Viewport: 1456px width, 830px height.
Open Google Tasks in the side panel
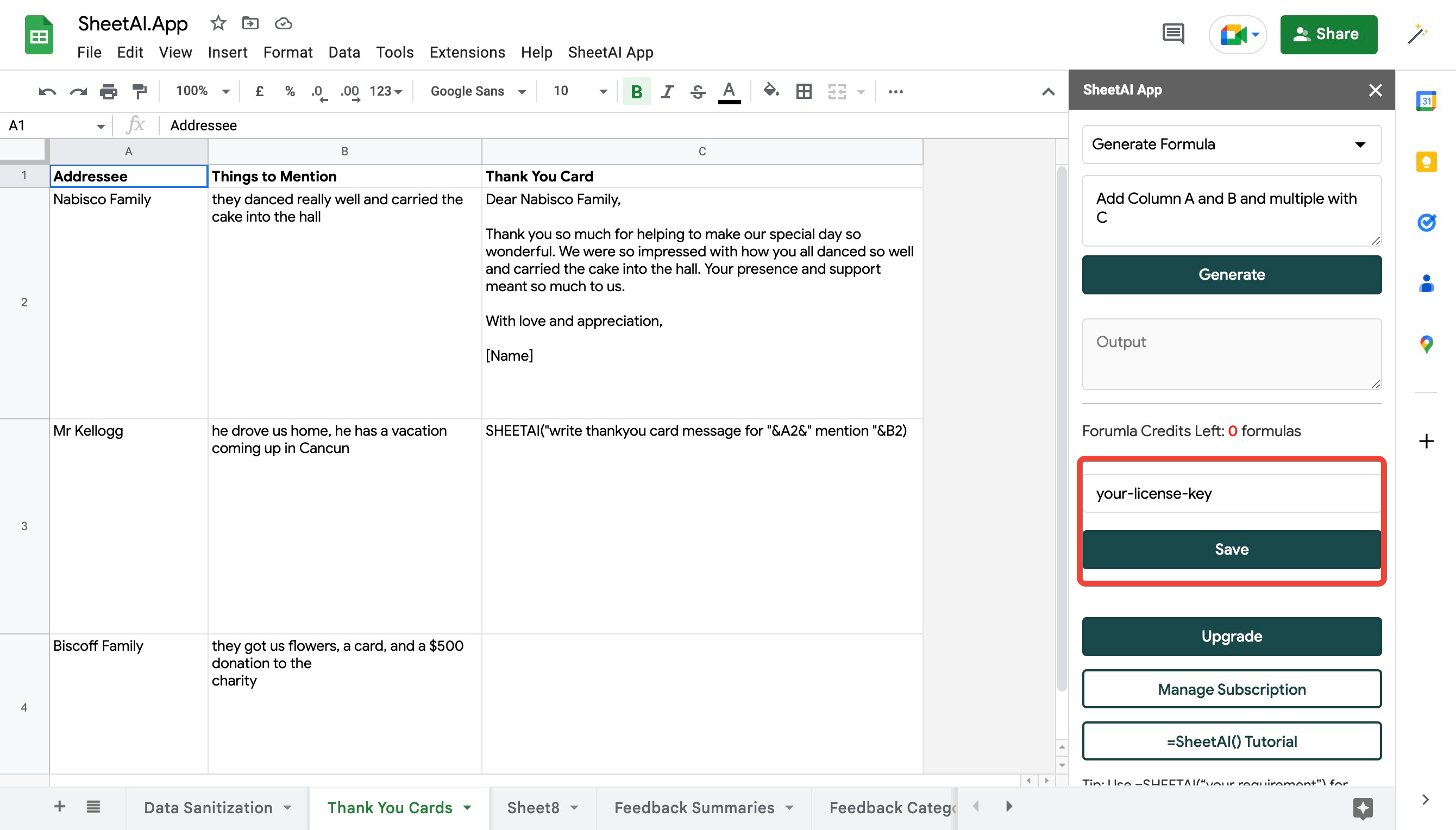[1426, 223]
